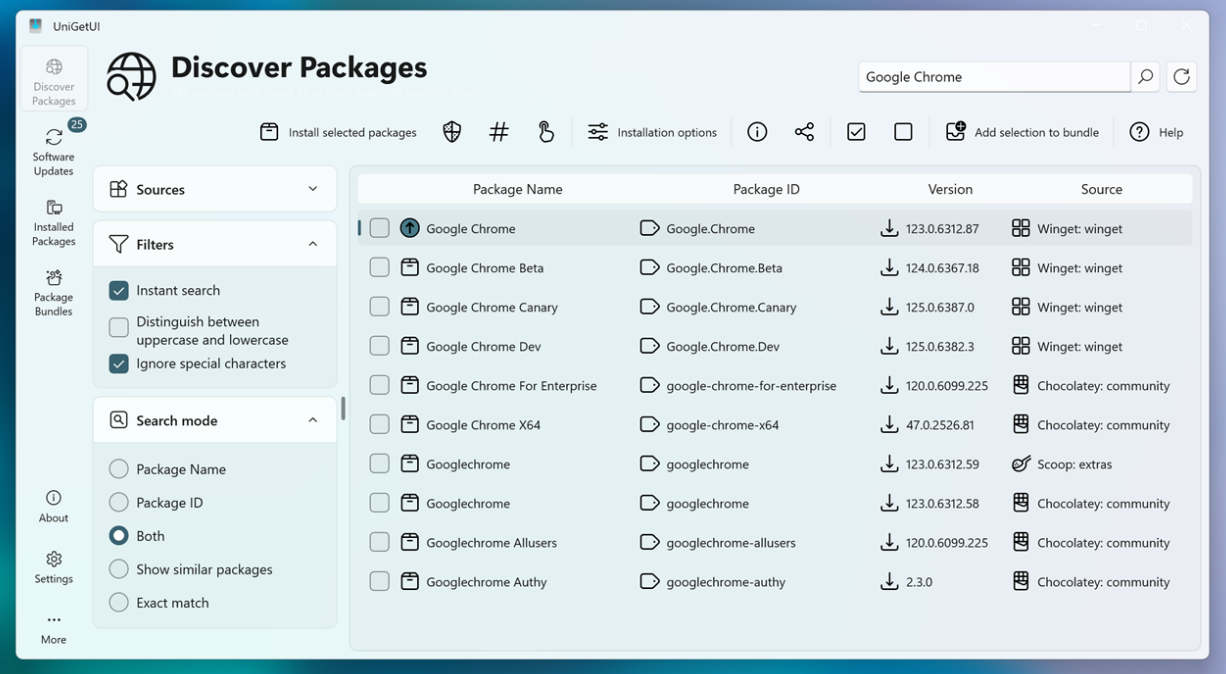Click the Google Chrome search field
This screenshot has height=674, width=1226.
(994, 77)
